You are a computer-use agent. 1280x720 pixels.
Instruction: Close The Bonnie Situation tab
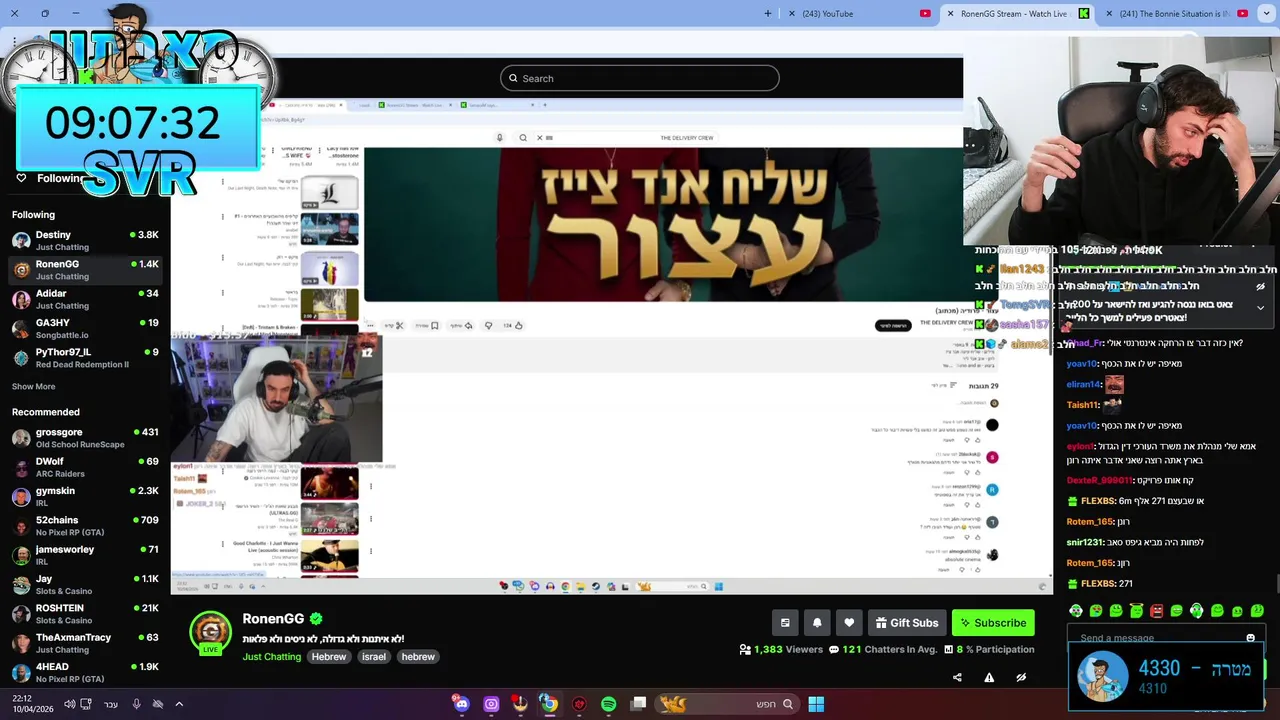pyautogui.click(x=1109, y=13)
